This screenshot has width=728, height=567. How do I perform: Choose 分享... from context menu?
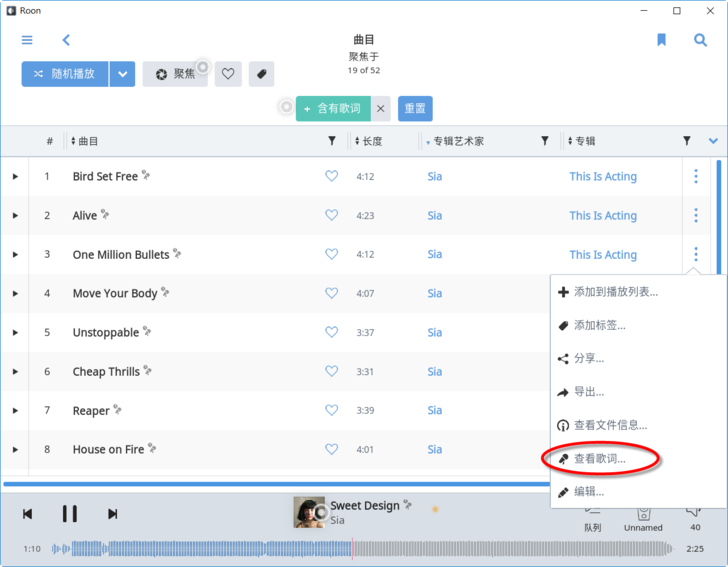tap(638, 358)
